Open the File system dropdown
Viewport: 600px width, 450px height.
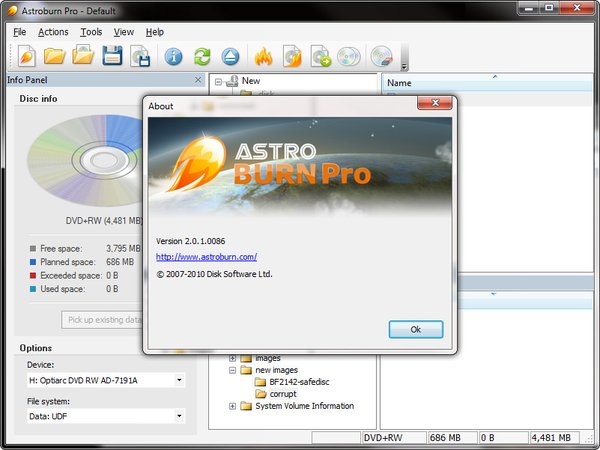pos(179,415)
